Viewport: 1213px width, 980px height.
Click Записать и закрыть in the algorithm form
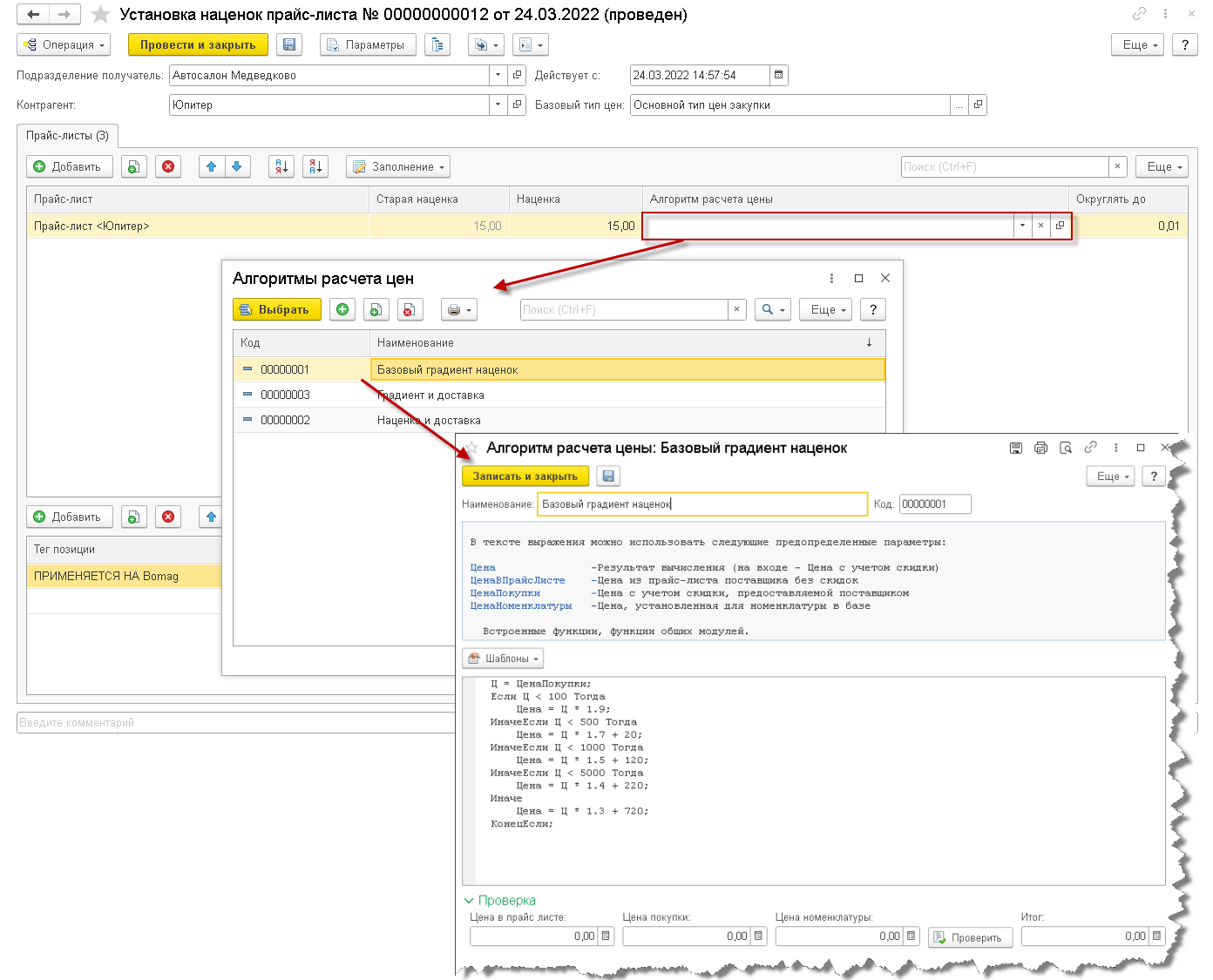[525, 476]
